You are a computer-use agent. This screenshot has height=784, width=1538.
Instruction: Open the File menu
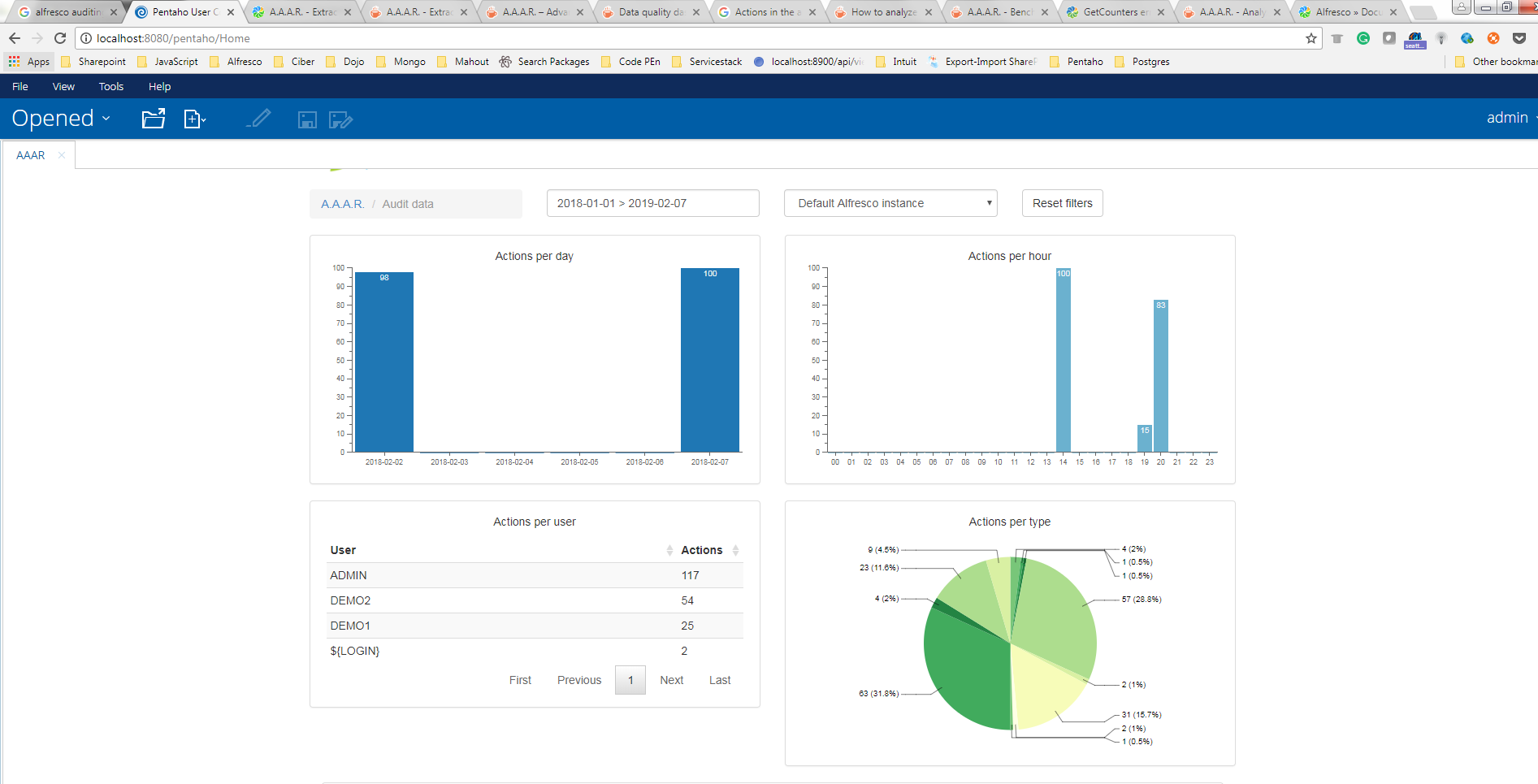click(x=20, y=87)
